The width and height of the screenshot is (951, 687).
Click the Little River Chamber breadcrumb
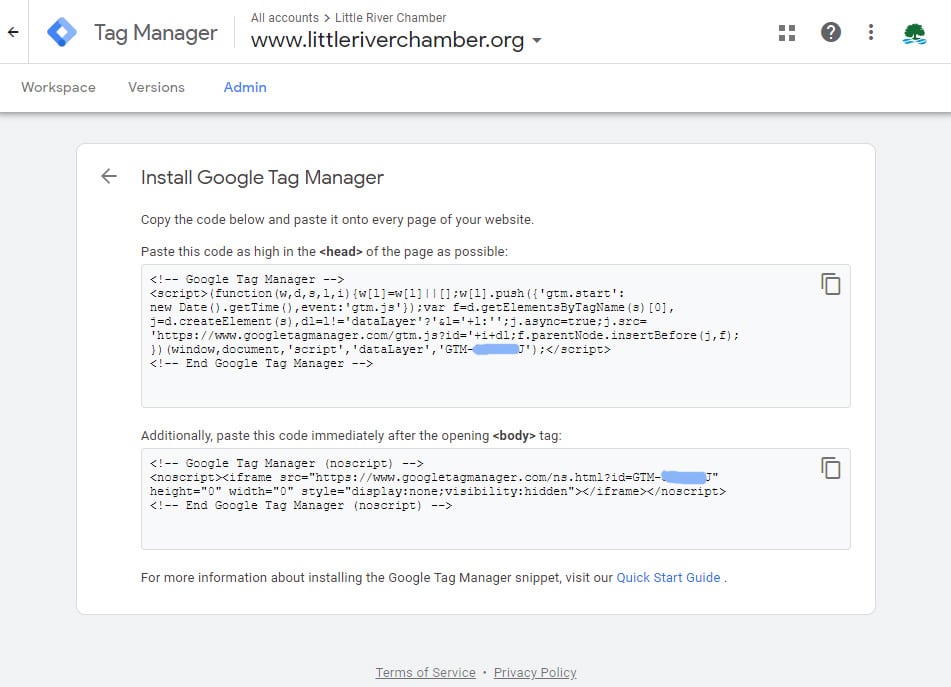(x=391, y=18)
